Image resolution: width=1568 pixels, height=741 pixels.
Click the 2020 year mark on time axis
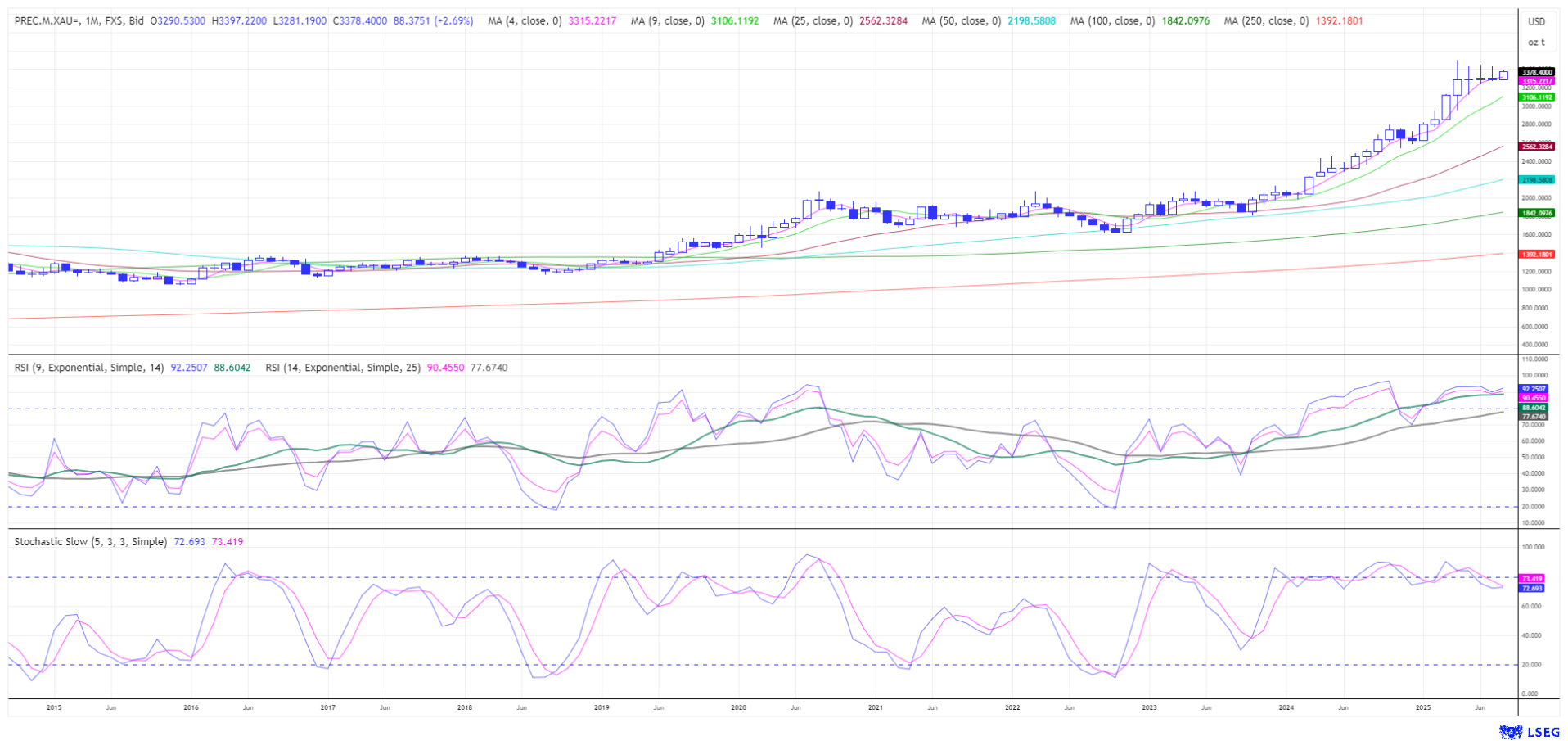click(x=738, y=707)
